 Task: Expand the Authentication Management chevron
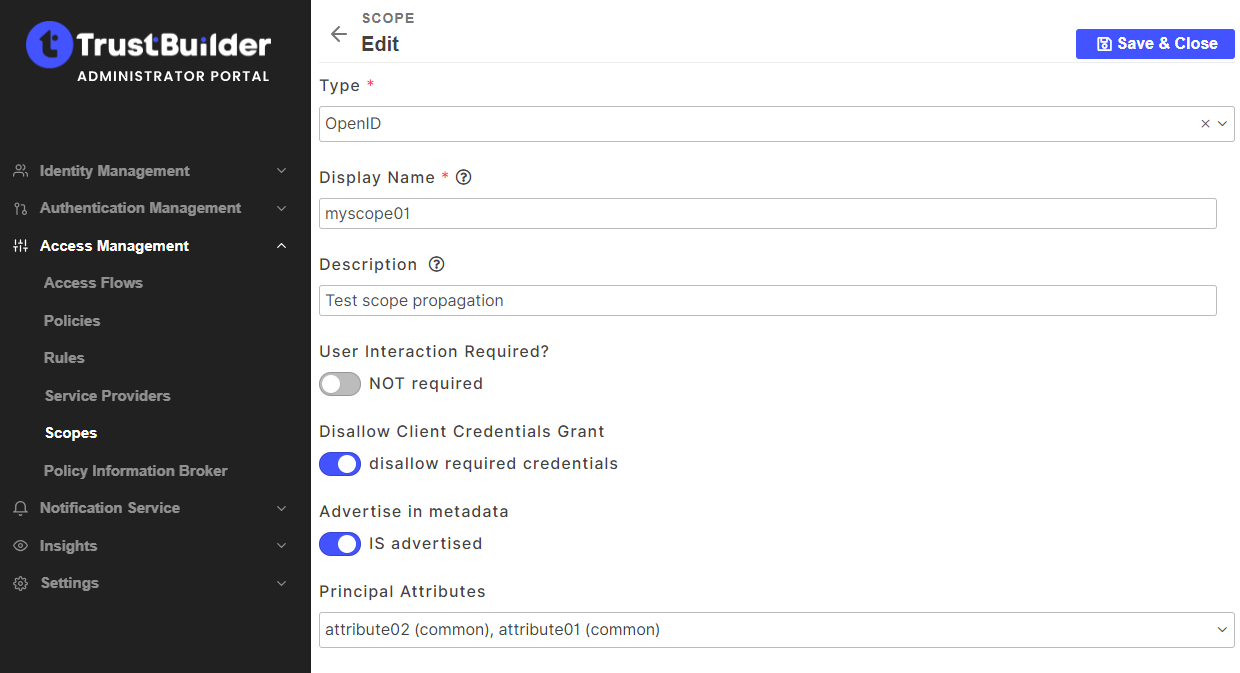click(x=281, y=208)
